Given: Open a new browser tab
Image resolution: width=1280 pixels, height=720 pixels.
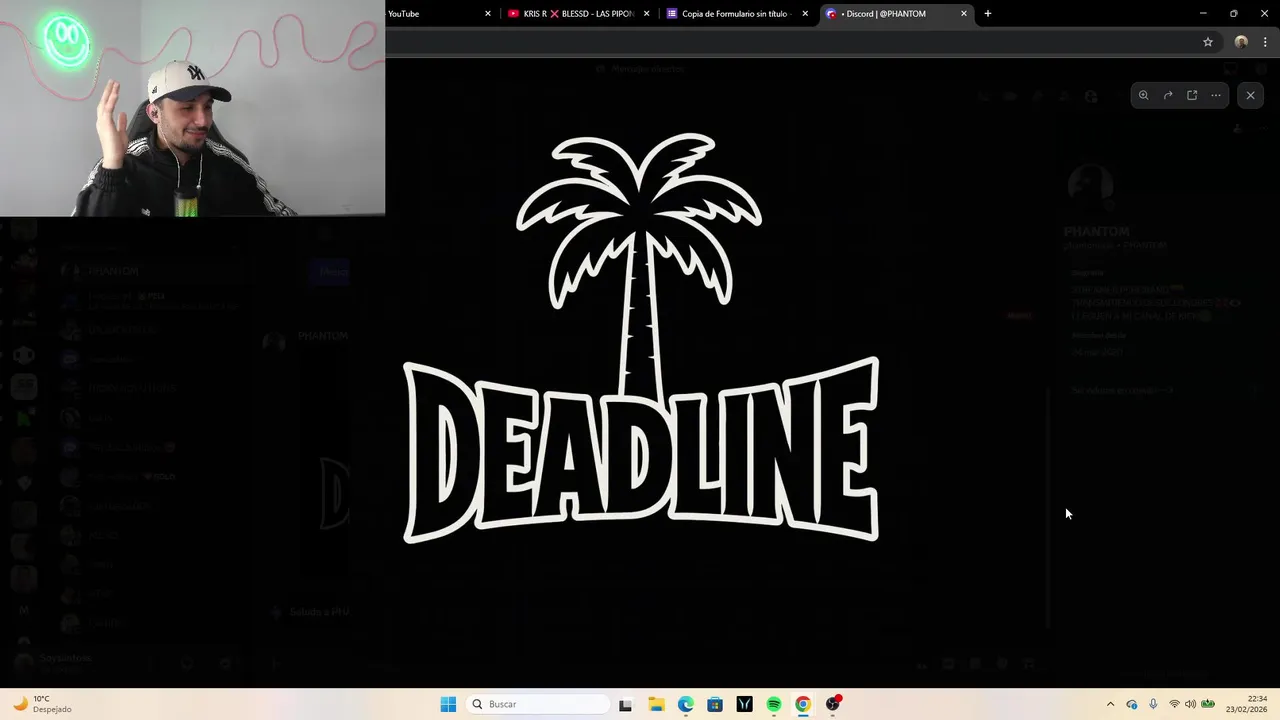Looking at the screenshot, I should point(988,14).
